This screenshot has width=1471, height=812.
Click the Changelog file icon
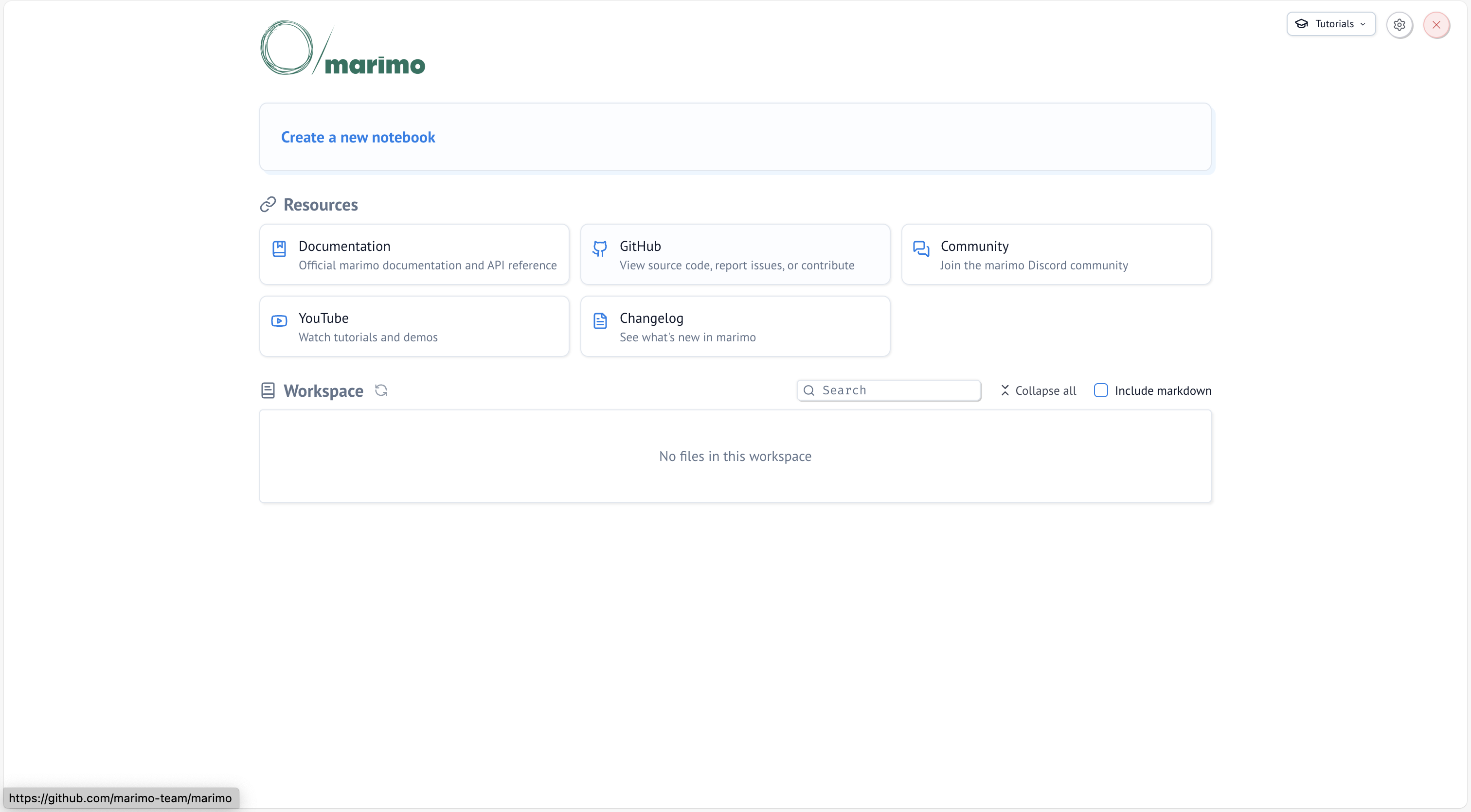(x=600, y=321)
